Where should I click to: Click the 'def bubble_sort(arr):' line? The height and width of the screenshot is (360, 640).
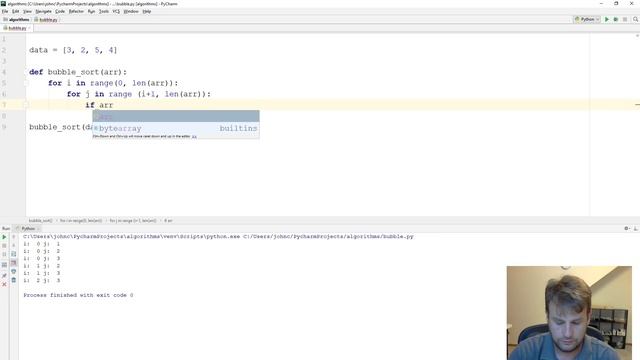click(78, 72)
